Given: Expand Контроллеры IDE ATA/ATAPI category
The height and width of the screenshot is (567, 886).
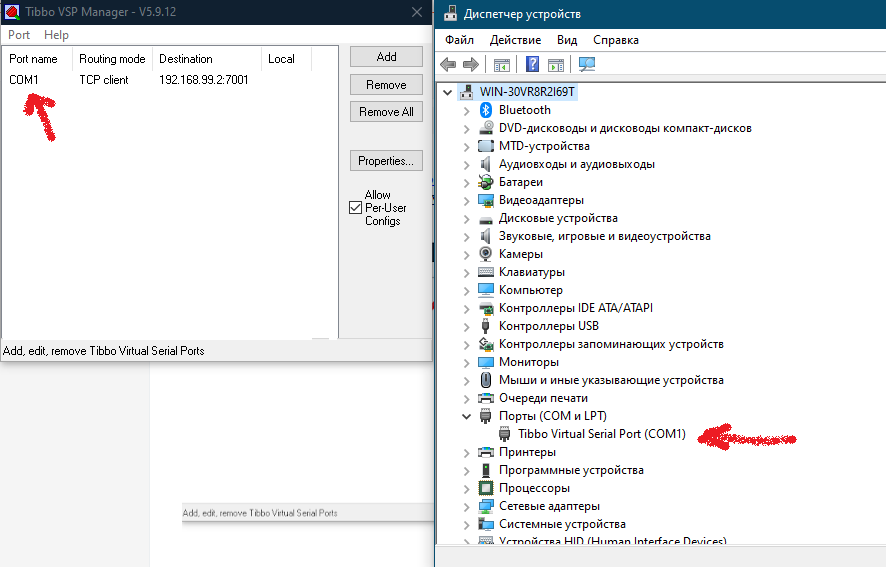Looking at the screenshot, I should coord(466,309).
